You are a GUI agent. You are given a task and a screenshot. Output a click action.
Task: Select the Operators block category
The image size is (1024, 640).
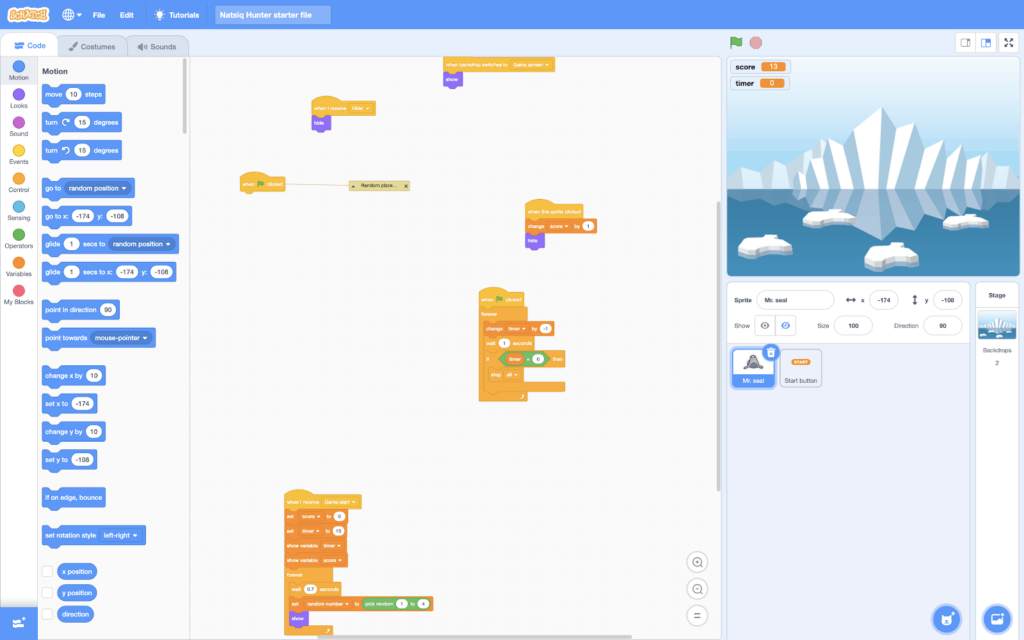19,239
